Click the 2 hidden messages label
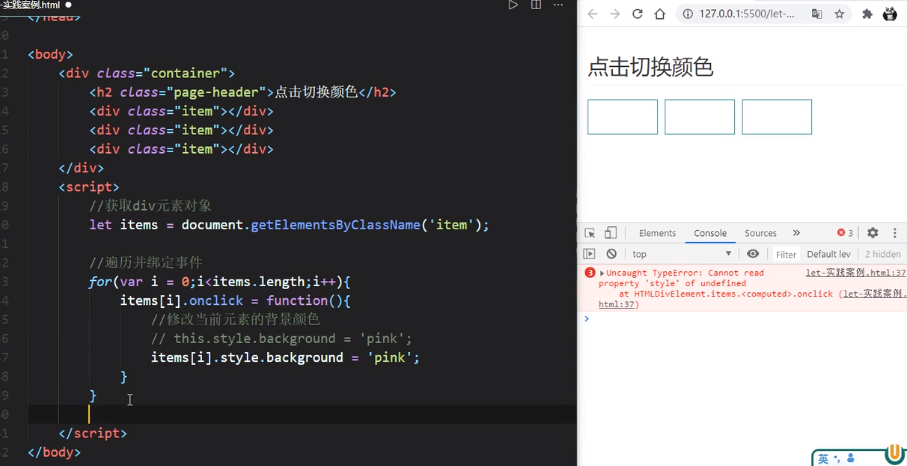The width and height of the screenshot is (907, 466). pyautogui.click(x=883, y=254)
